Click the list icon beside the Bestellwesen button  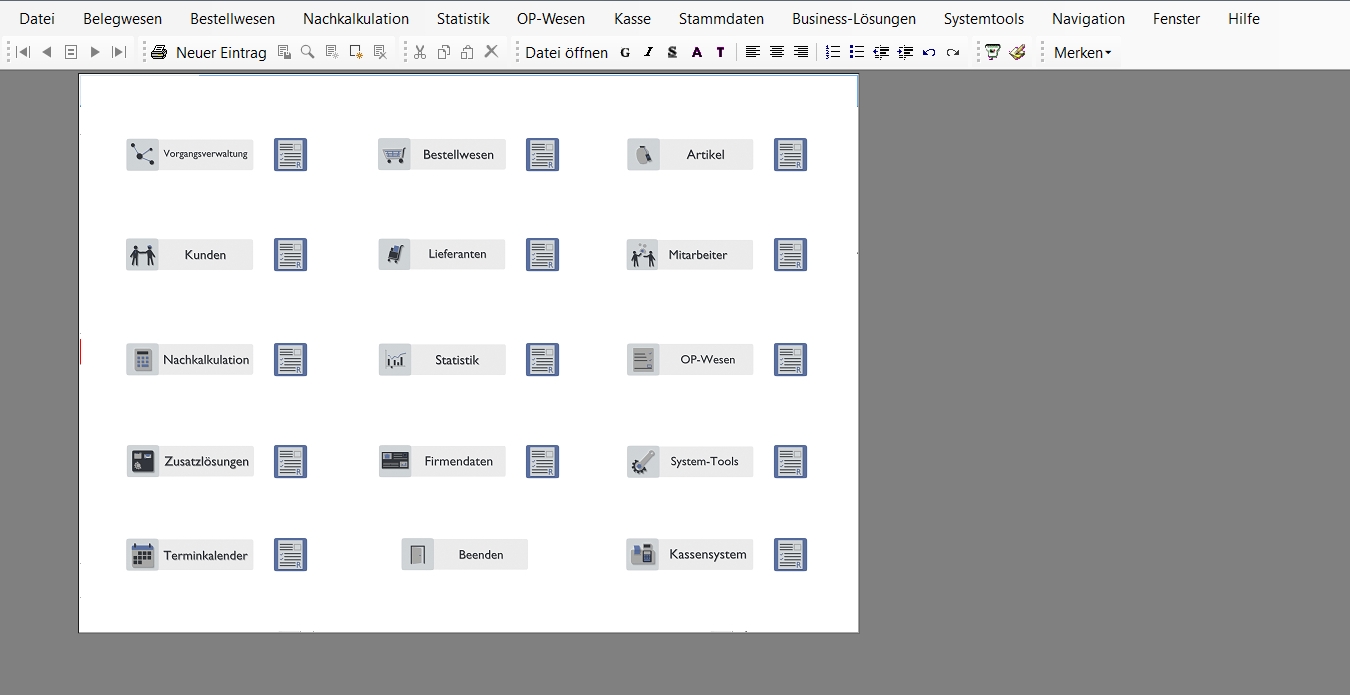pyautogui.click(x=542, y=154)
